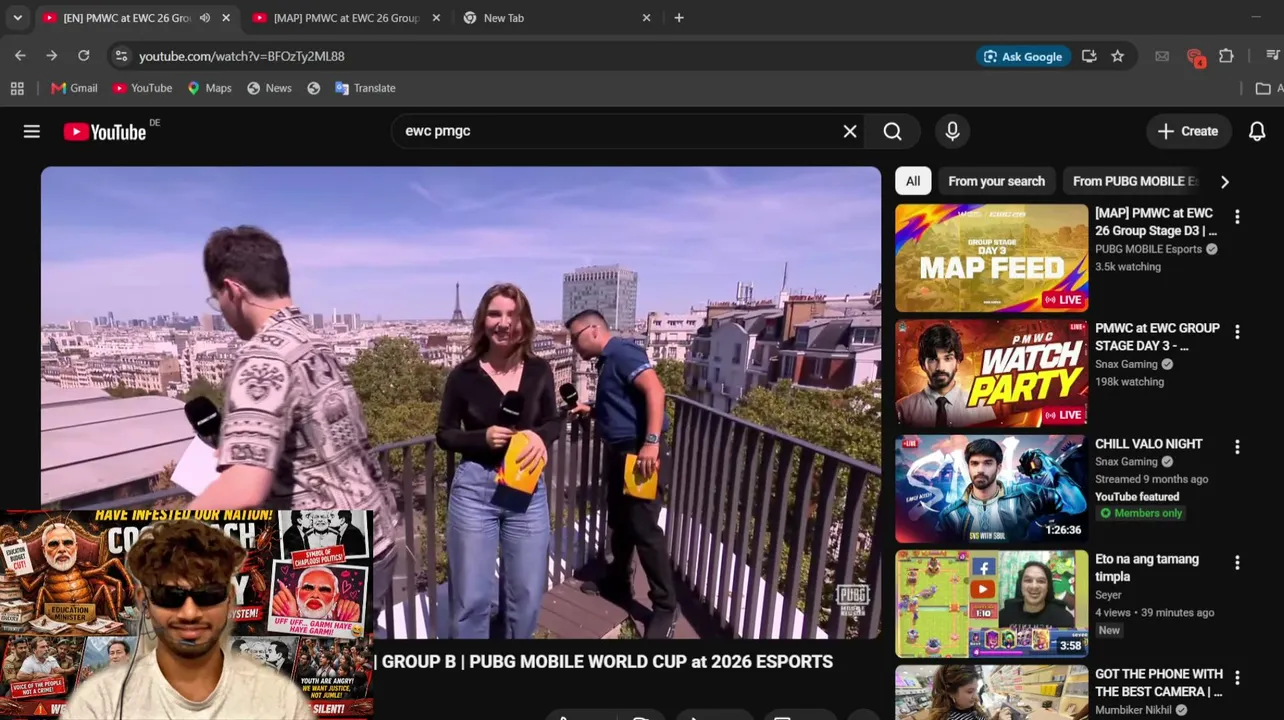Open a new browser tab
The height and width of the screenshot is (720, 1284).
pos(679,18)
